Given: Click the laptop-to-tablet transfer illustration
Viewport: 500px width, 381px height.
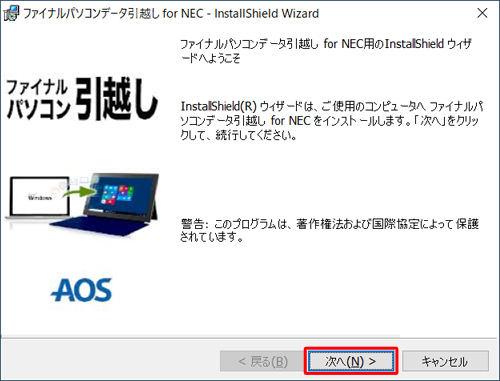Looking at the screenshot, I should (82, 204).
